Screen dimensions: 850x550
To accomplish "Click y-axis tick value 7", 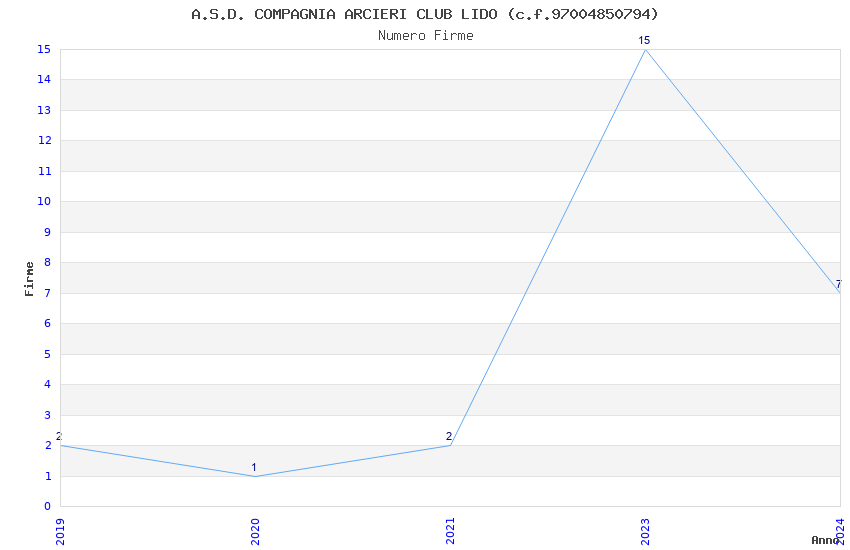I will click(x=48, y=293).
